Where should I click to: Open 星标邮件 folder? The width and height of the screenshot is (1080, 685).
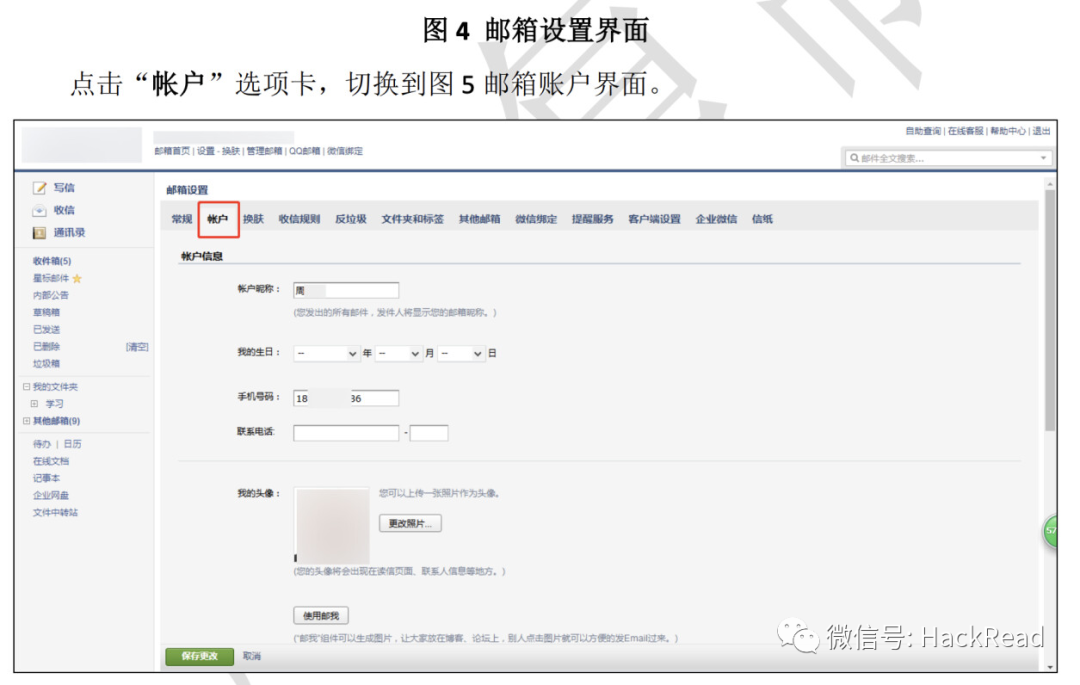click(51, 279)
